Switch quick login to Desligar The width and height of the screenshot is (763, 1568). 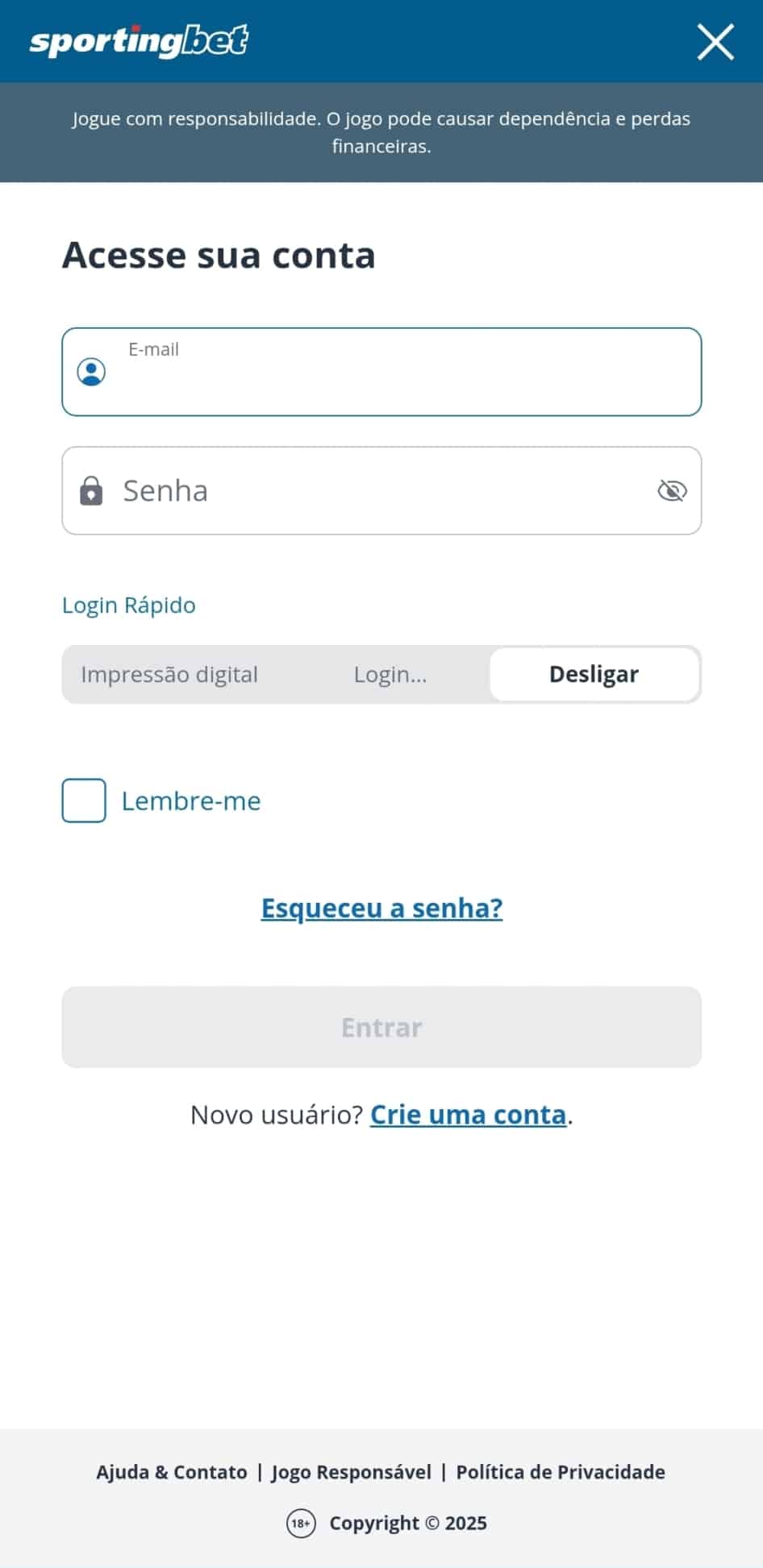point(594,675)
